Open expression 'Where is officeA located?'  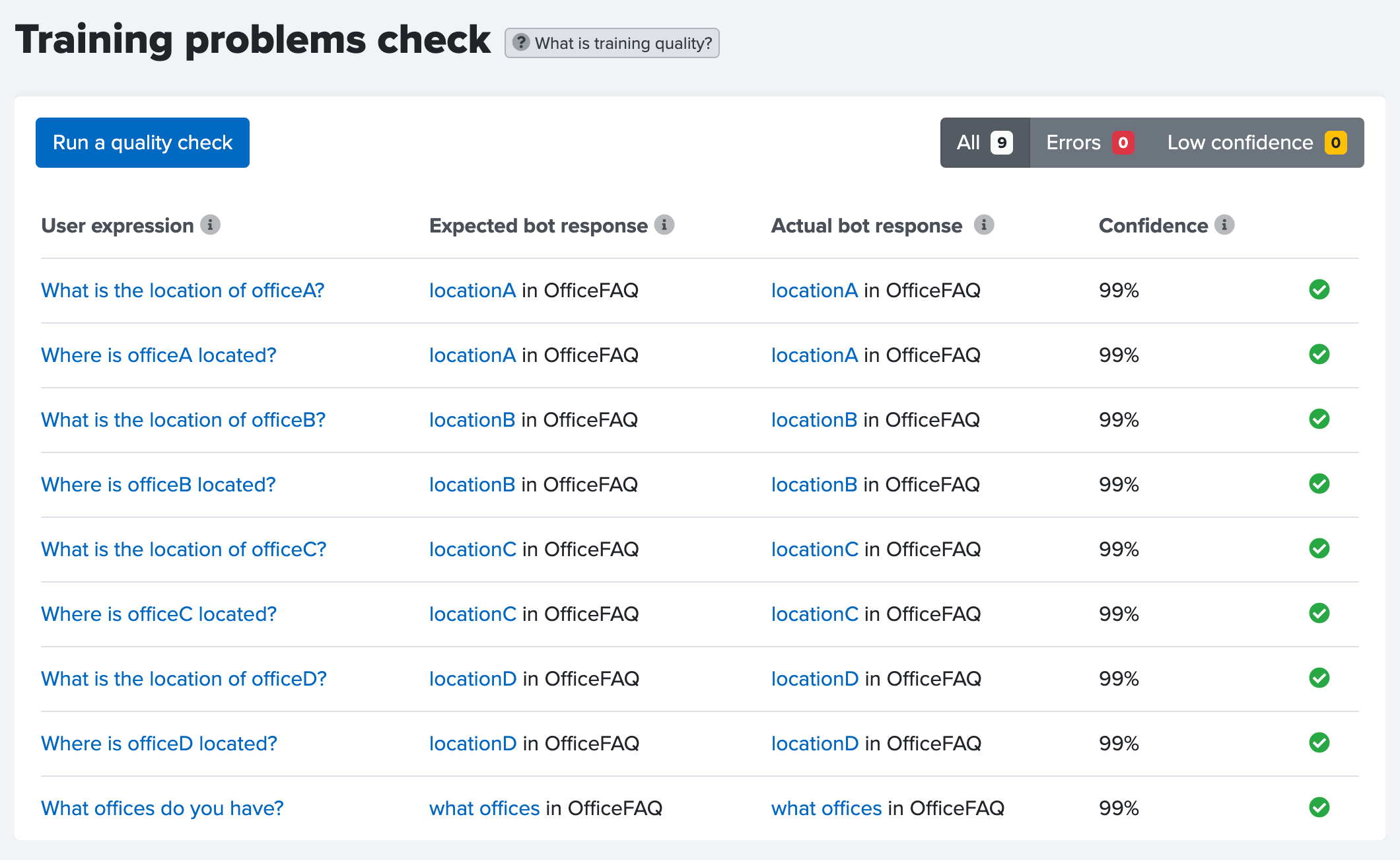(x=158, y=355)
